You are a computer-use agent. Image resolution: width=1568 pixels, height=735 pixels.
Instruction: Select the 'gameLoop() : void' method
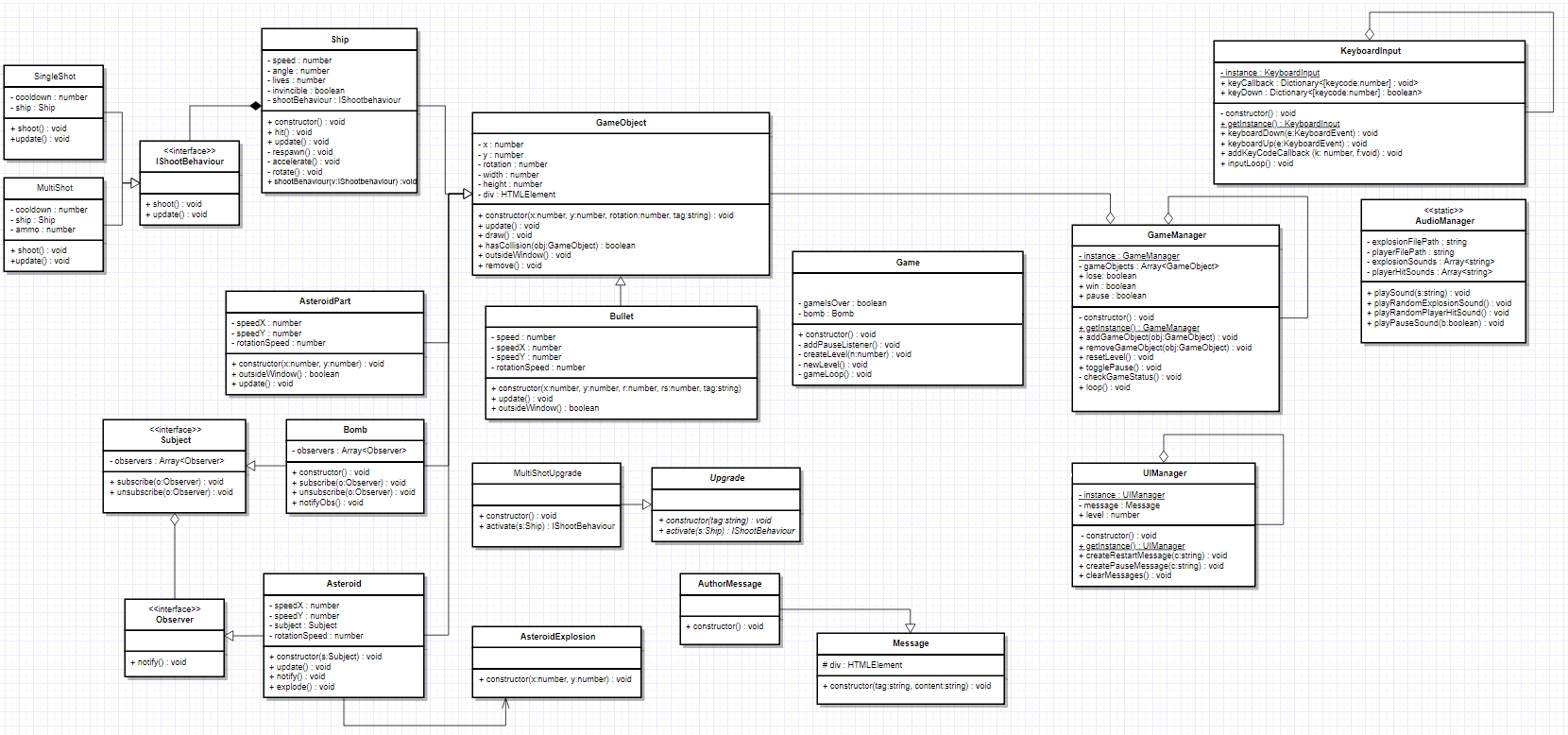(835, 374)
